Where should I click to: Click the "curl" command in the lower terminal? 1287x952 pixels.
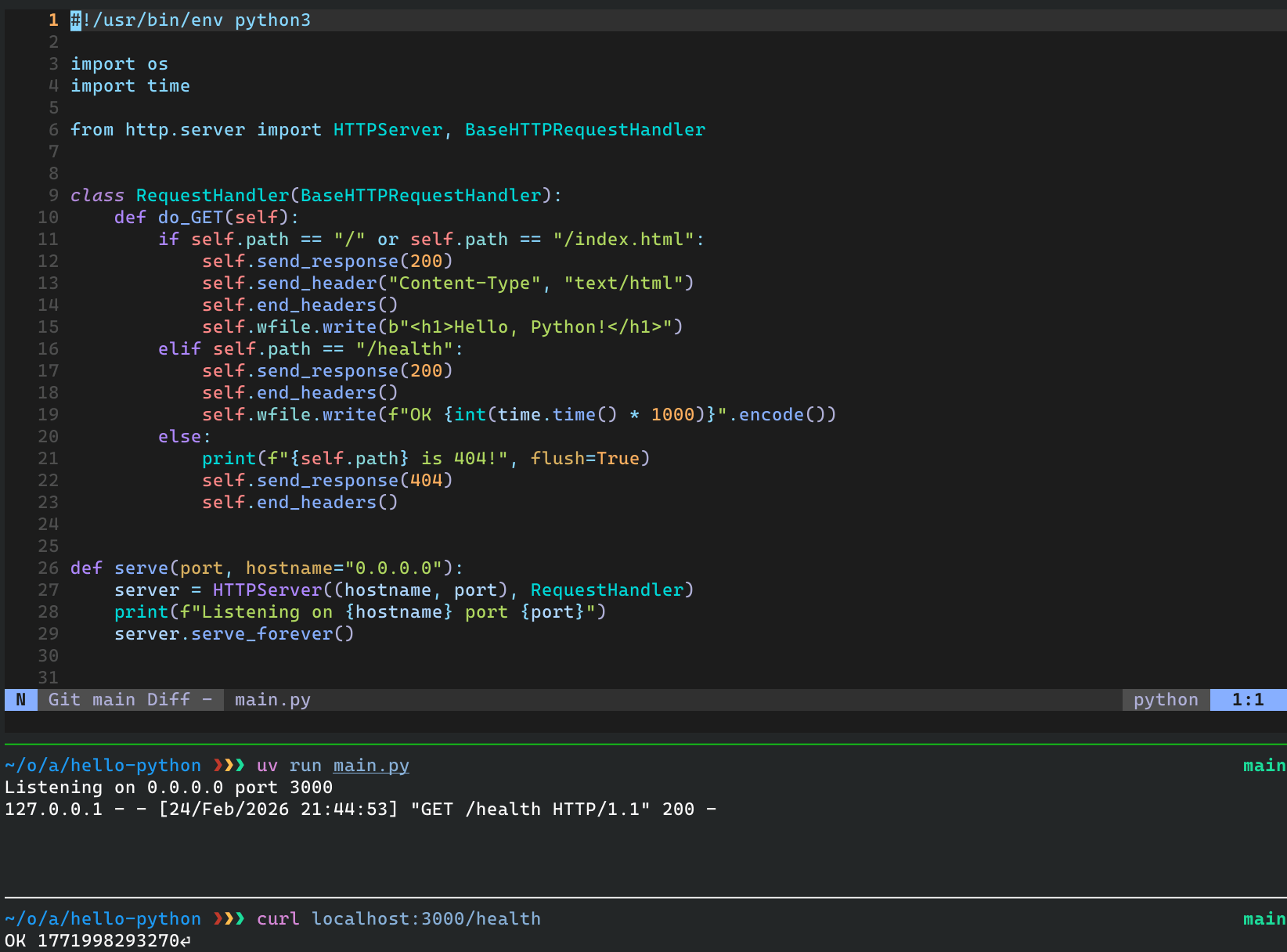[278, 919]
